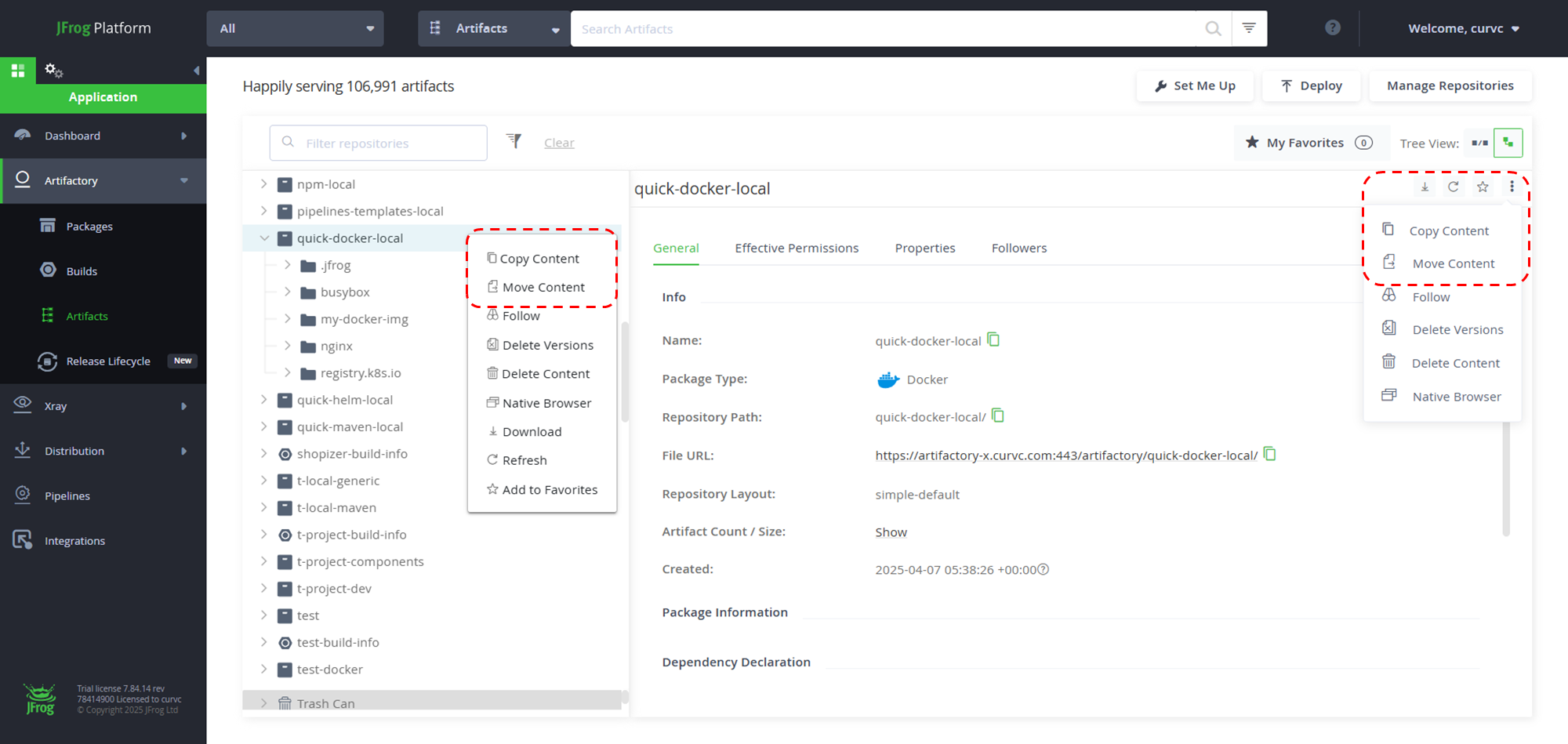Click the advanced search filter icon
Image resolution: width=1568 pixels, height=744 pixels.
pyautogui.click(x=1249, y=28)
